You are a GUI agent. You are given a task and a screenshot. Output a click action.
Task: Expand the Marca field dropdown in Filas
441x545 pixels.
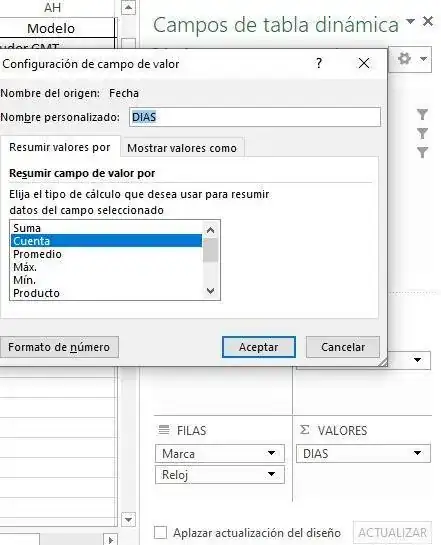click(x=271, y=453)
